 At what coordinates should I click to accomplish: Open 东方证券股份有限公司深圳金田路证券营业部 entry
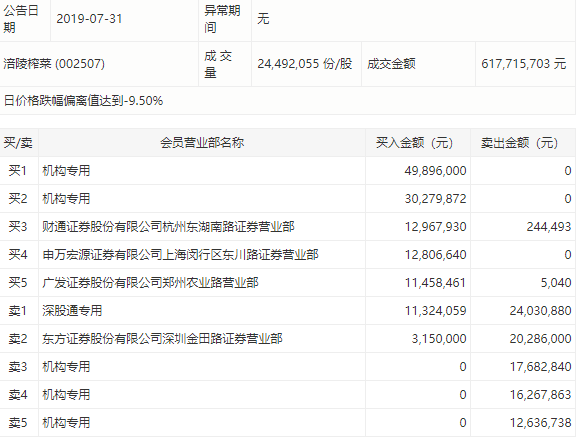coord(162,339)
